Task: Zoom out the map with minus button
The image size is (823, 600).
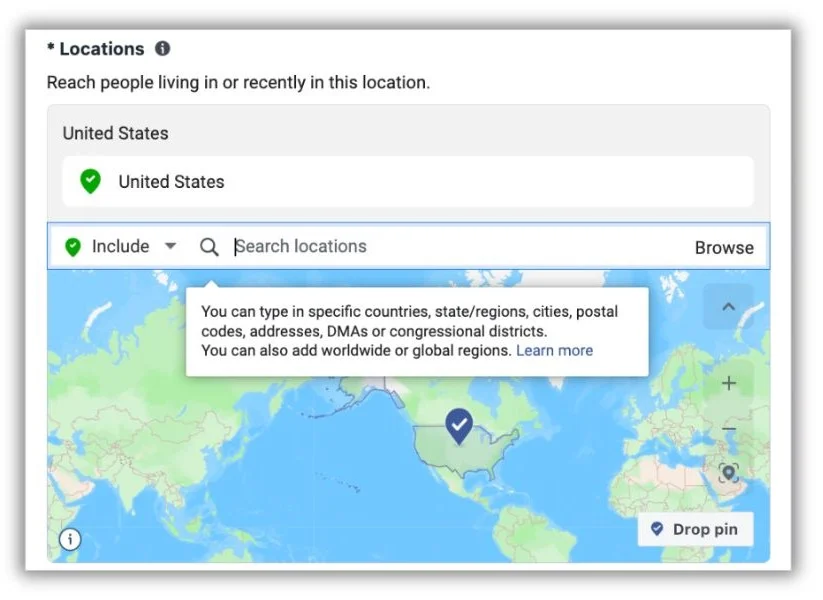Action: (729, 429)
